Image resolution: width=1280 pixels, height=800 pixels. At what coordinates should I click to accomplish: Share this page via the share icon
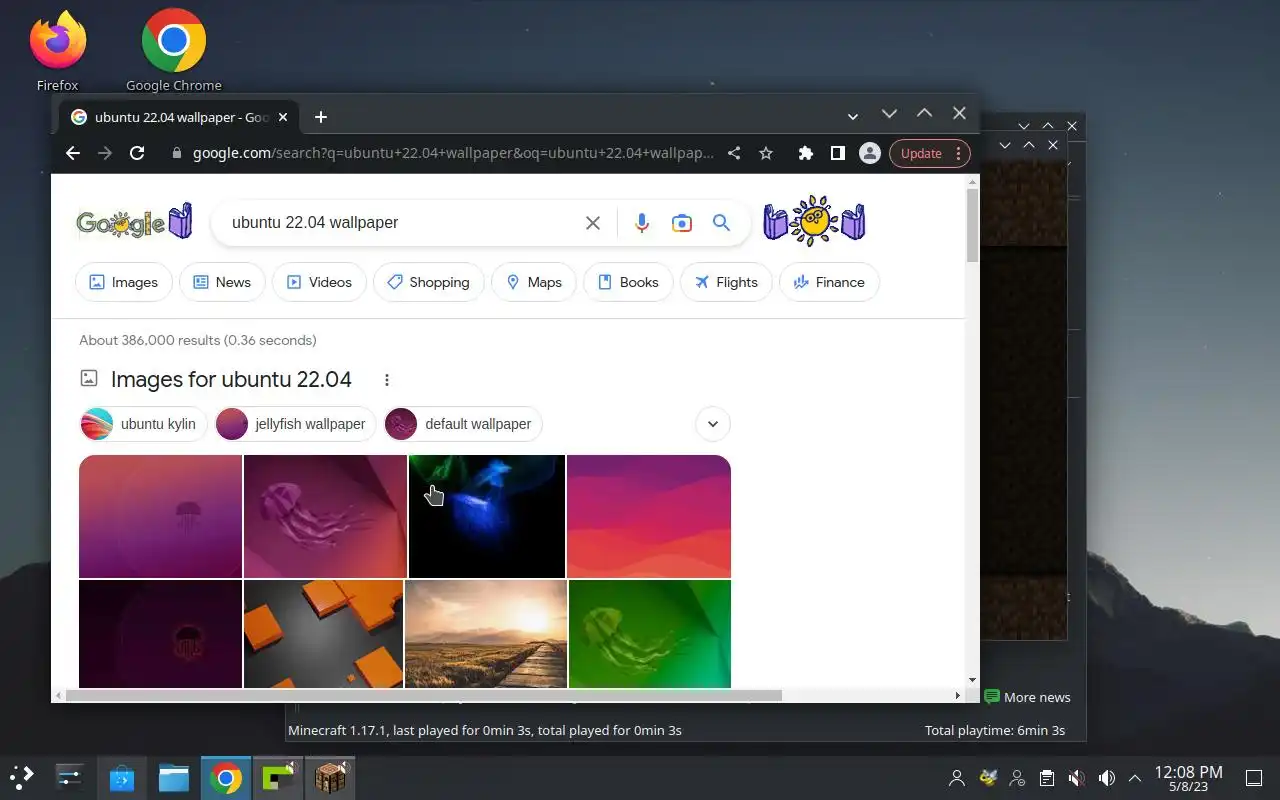pos(734,153)
